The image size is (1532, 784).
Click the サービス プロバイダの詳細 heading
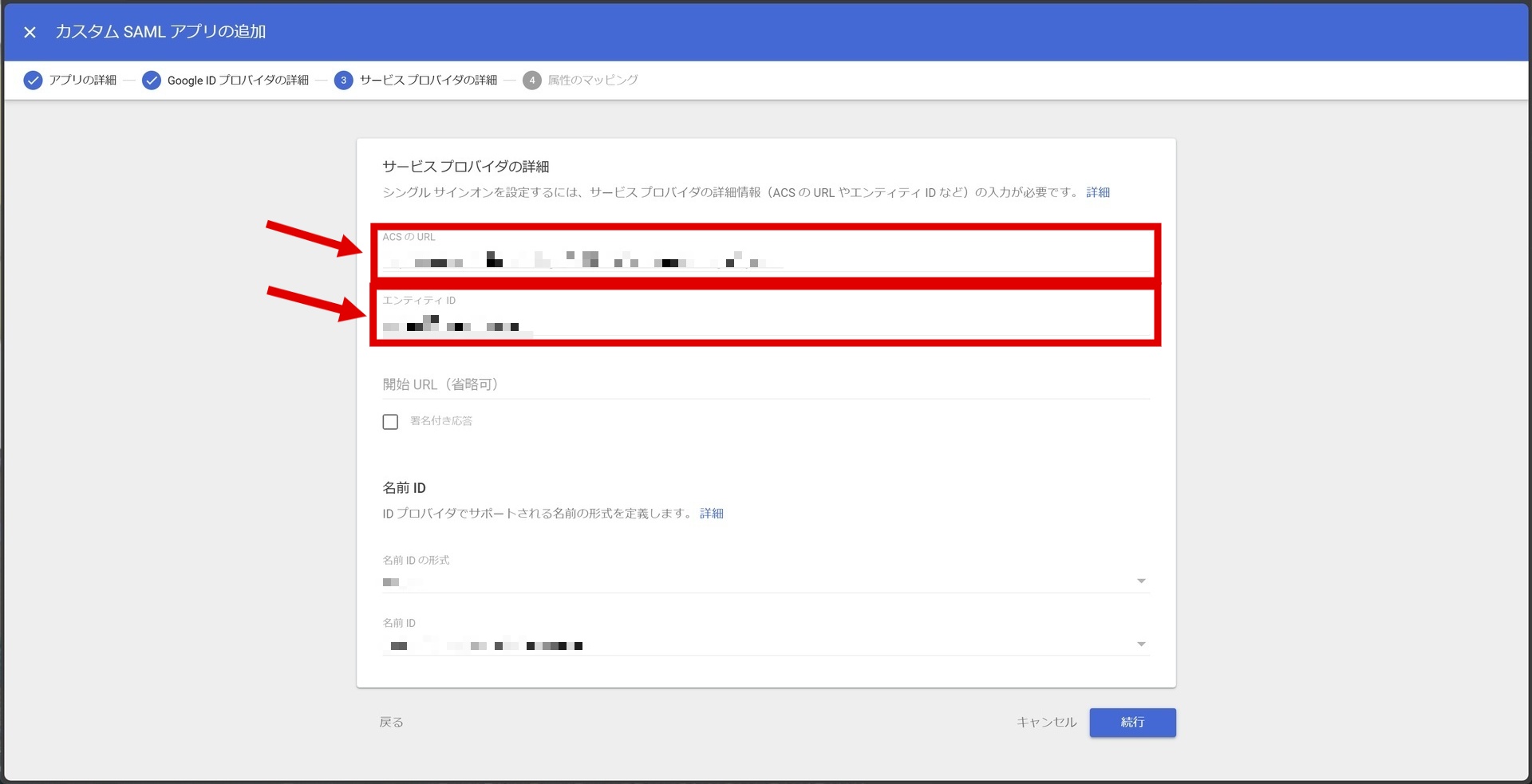[x=466, y=166]
